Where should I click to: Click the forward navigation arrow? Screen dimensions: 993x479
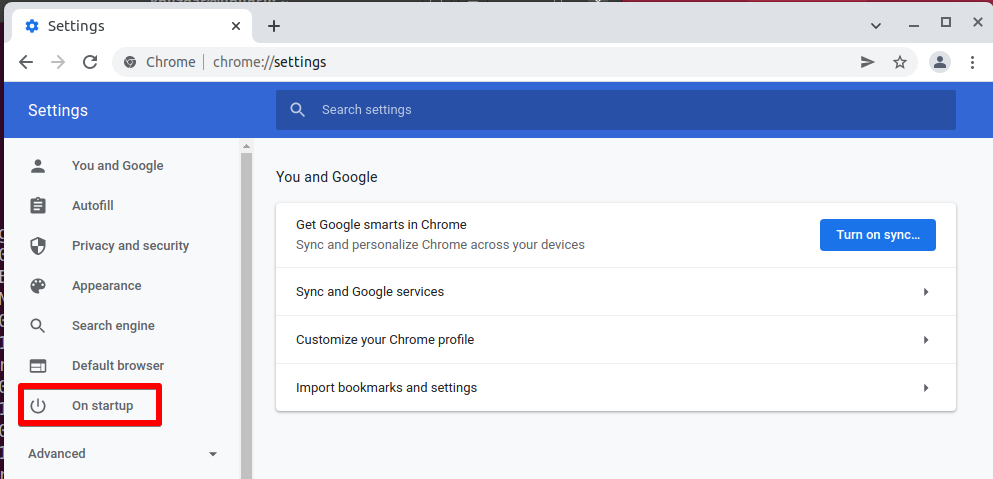tap(58, 62)
